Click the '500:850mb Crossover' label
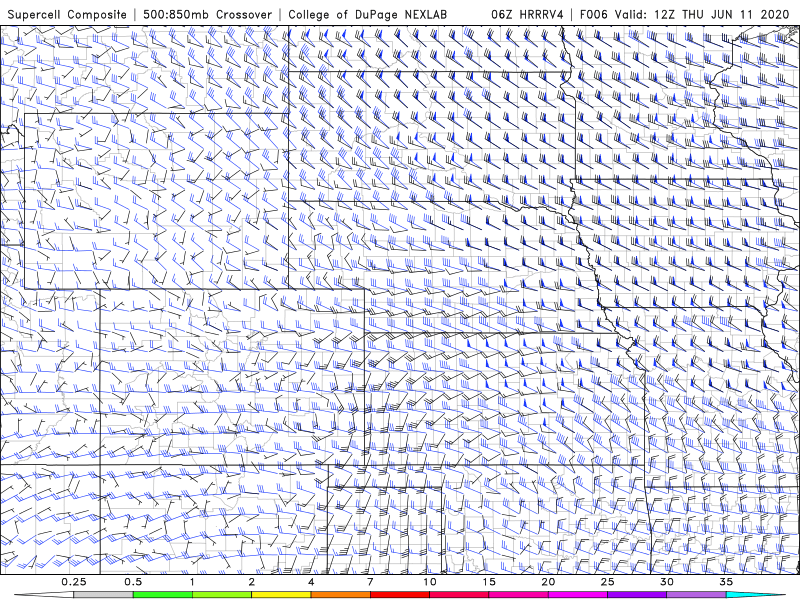Image resolution: width=800 pixels, height=600 pixels. point(208,15)
